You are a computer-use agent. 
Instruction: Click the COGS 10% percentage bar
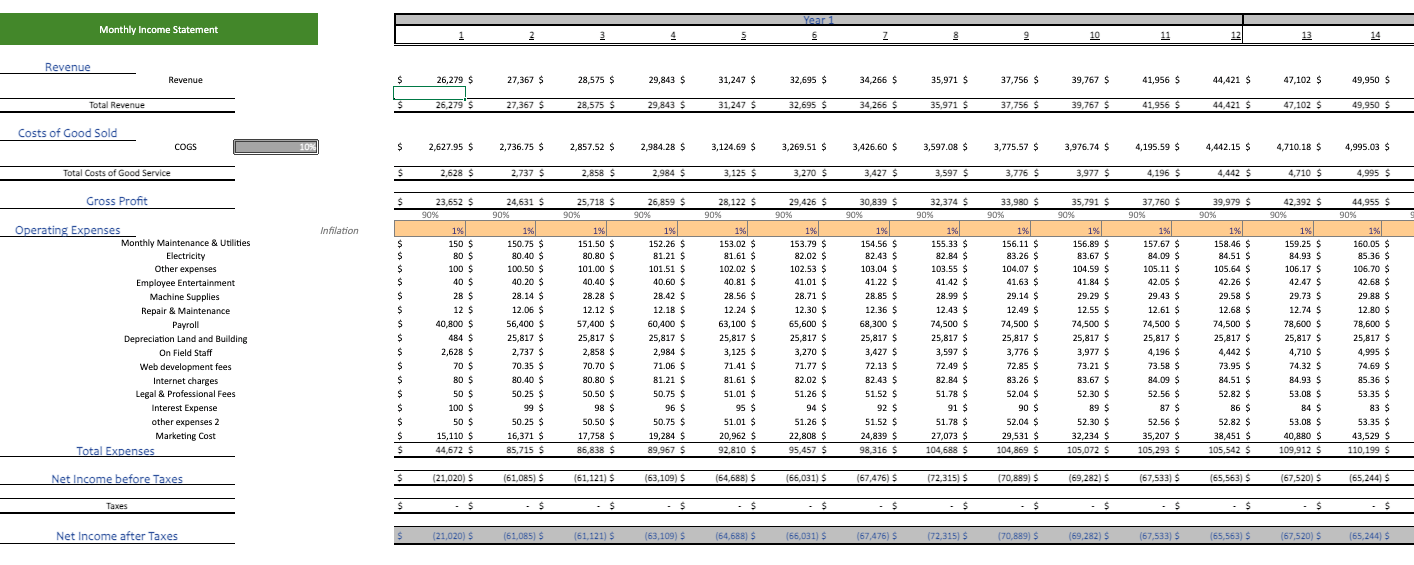[276, 147]
